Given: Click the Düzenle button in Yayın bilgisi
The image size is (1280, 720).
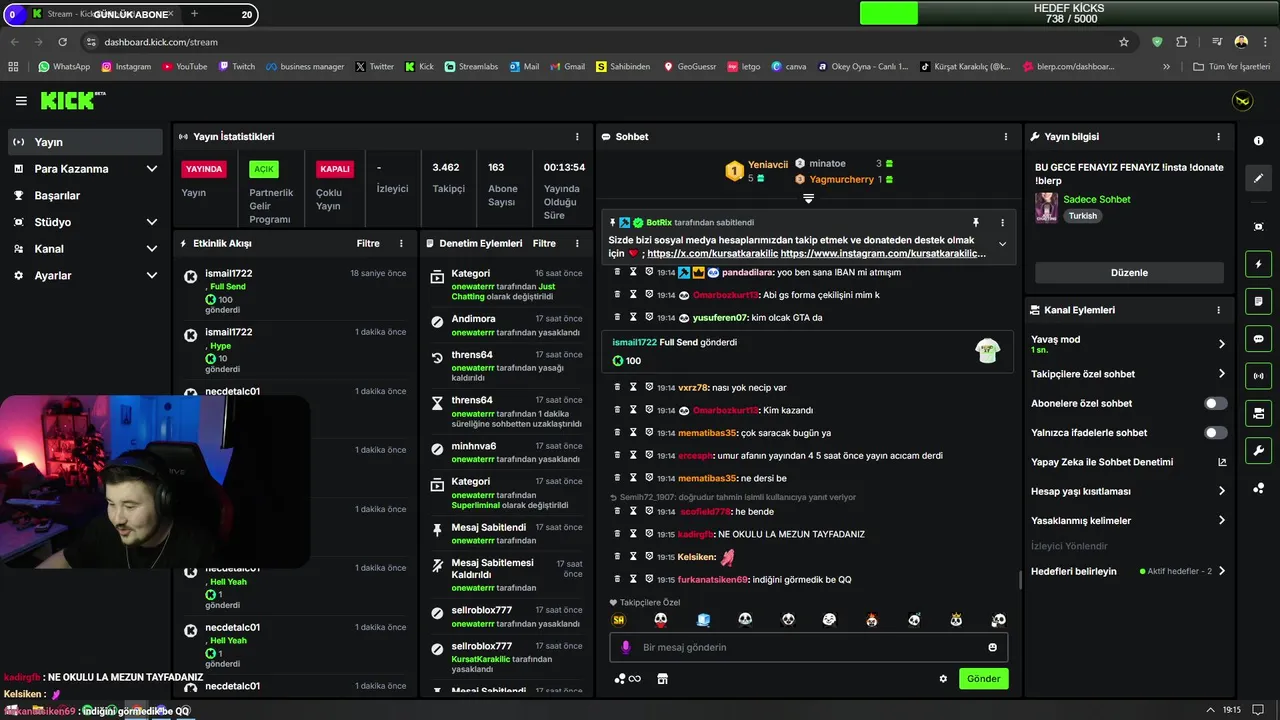Looking at the screenshot, I should click(x=1129, y=272).
